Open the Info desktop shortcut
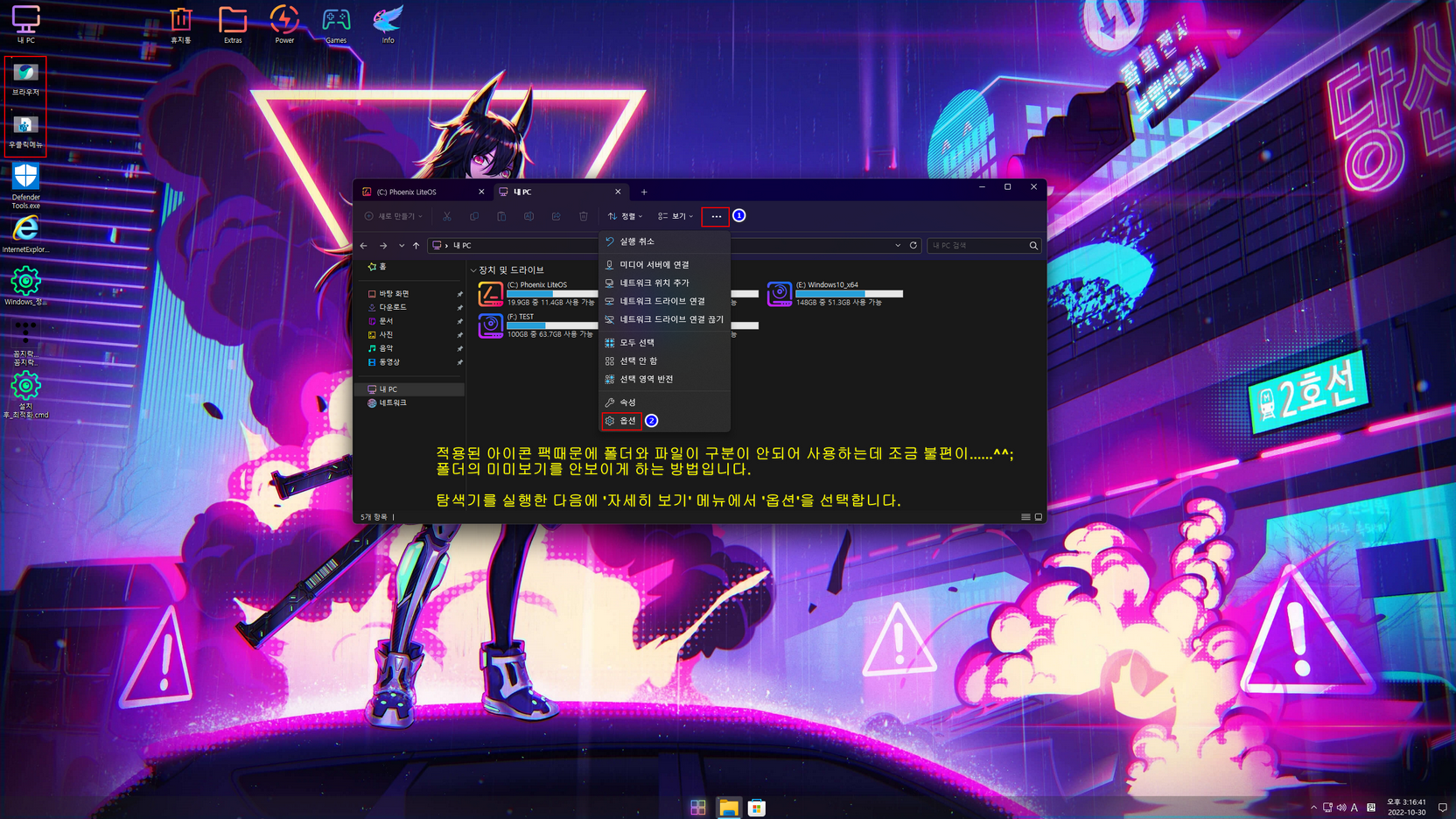This screenshot has width=1456, height=819. (x=388, y=24)
